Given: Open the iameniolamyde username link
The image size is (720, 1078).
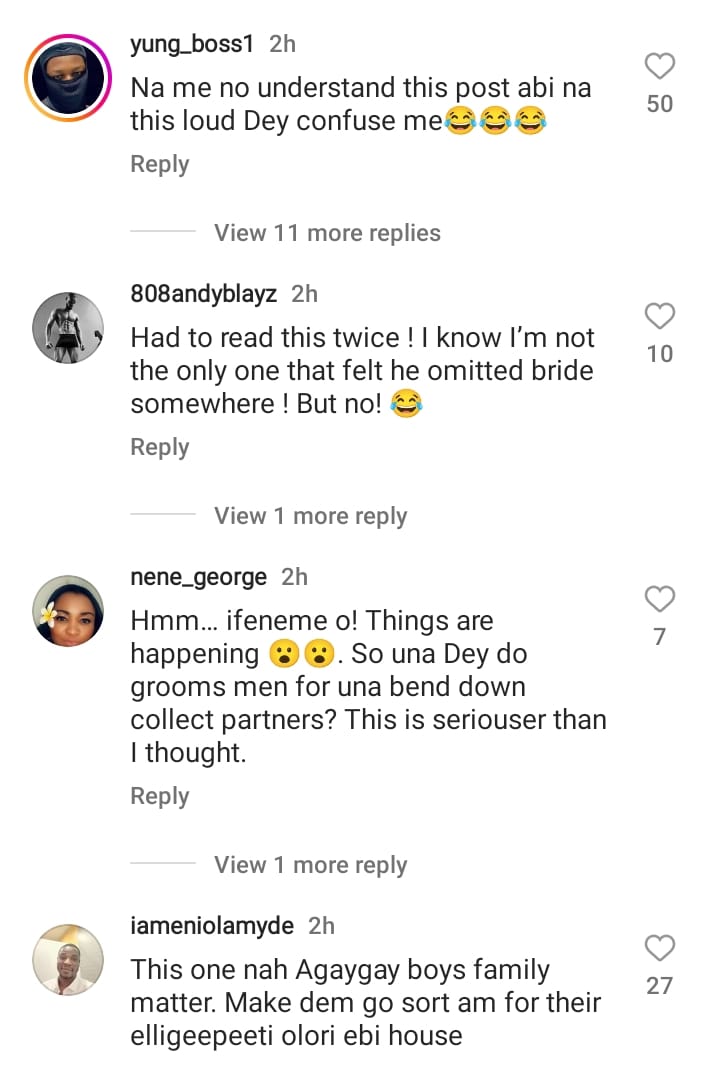Looking at the screenshot, I should [212, 926].
